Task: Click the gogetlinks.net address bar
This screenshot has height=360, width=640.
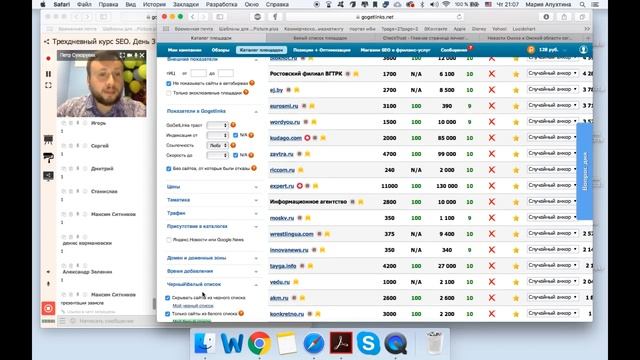Action: pos(375,17)
